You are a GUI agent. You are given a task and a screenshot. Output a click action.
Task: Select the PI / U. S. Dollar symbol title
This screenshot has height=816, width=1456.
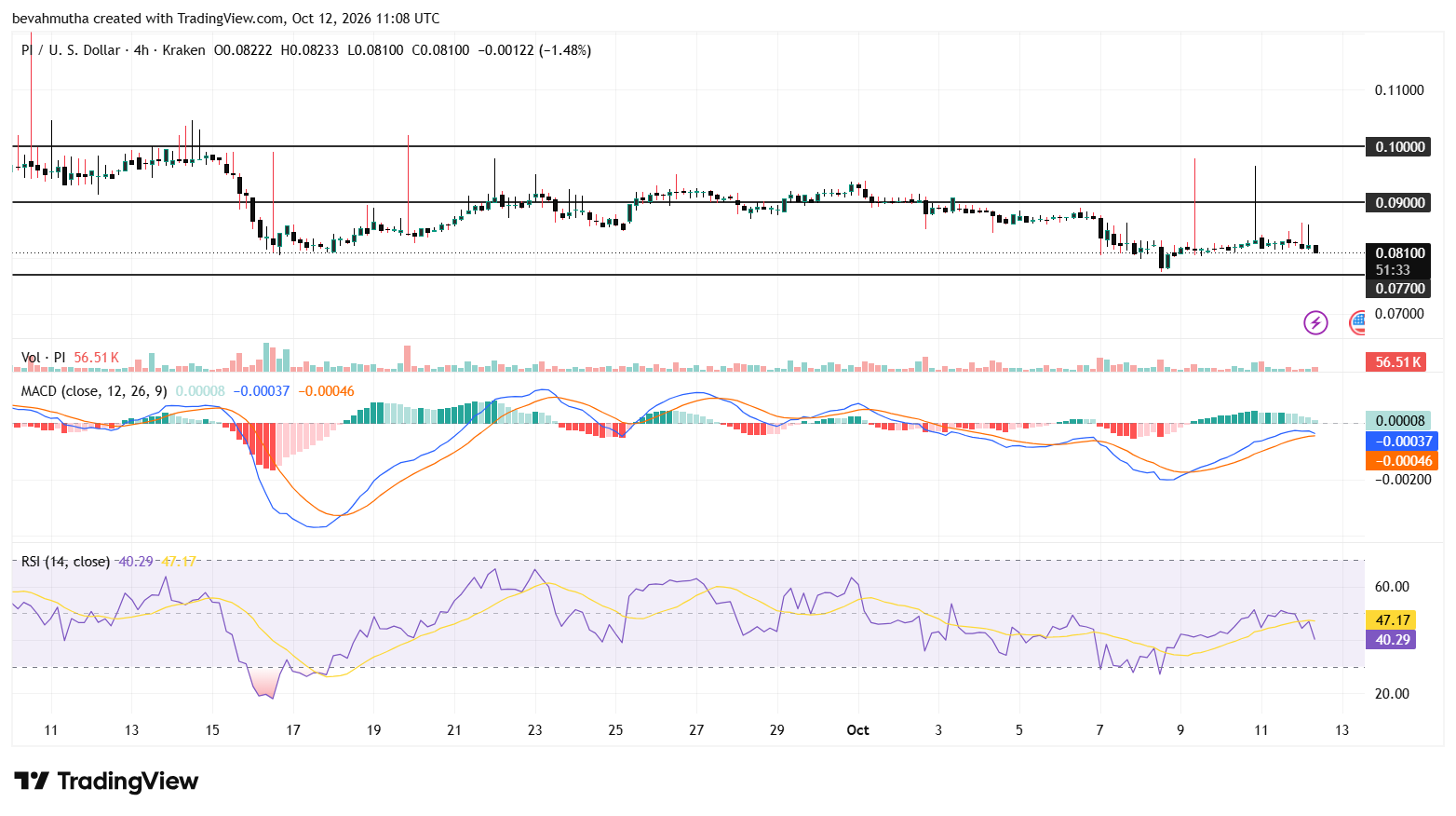[71, 50]
